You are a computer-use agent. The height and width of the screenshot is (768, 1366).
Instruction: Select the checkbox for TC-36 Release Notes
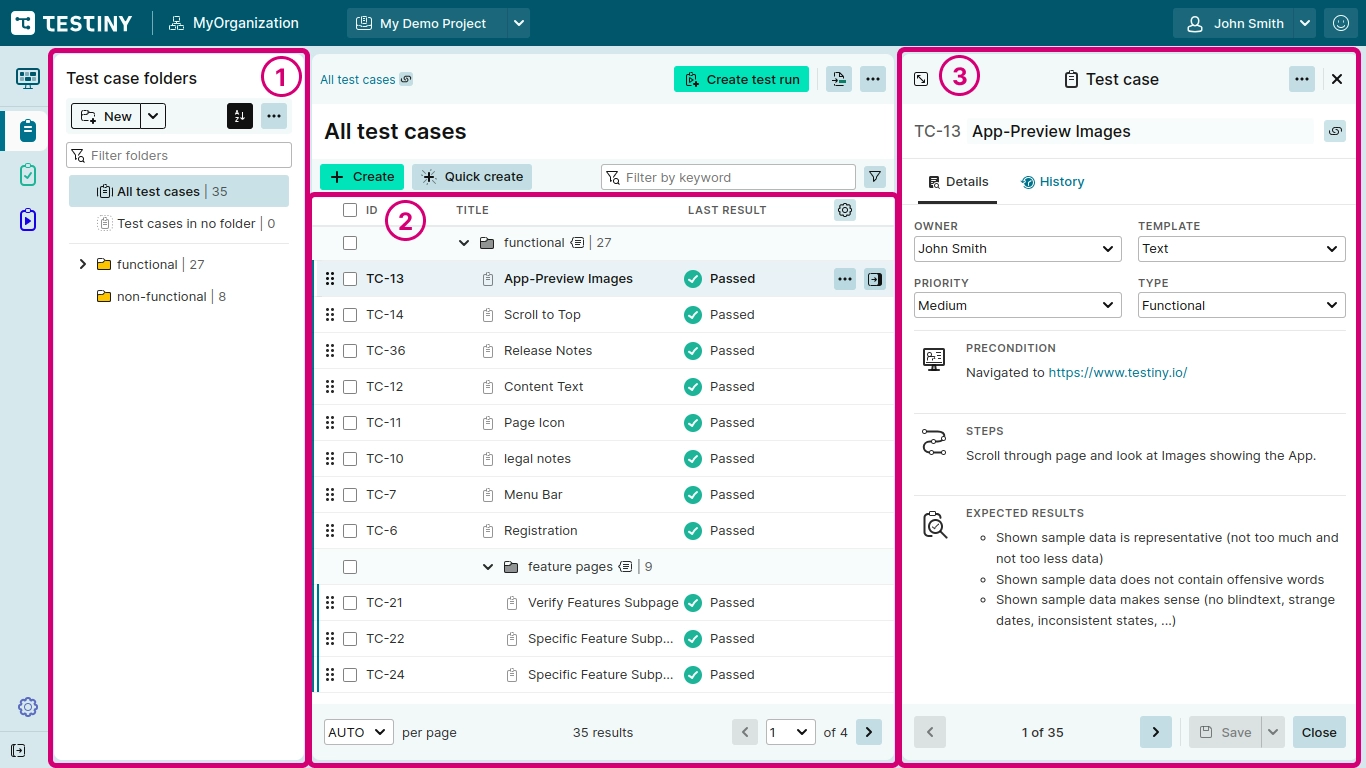point(350,351)
